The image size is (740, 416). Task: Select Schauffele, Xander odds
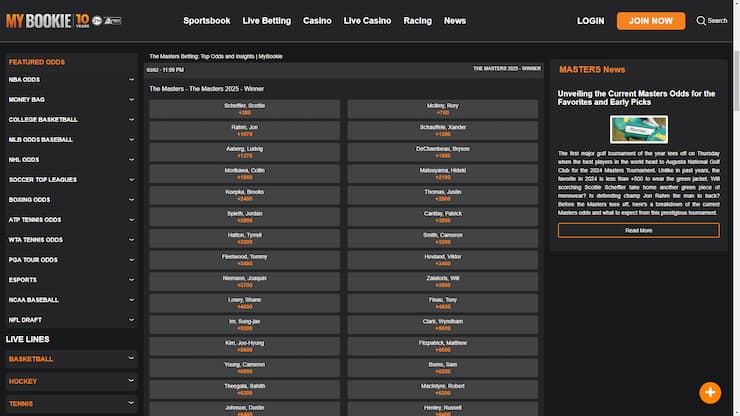click(443, 131)
